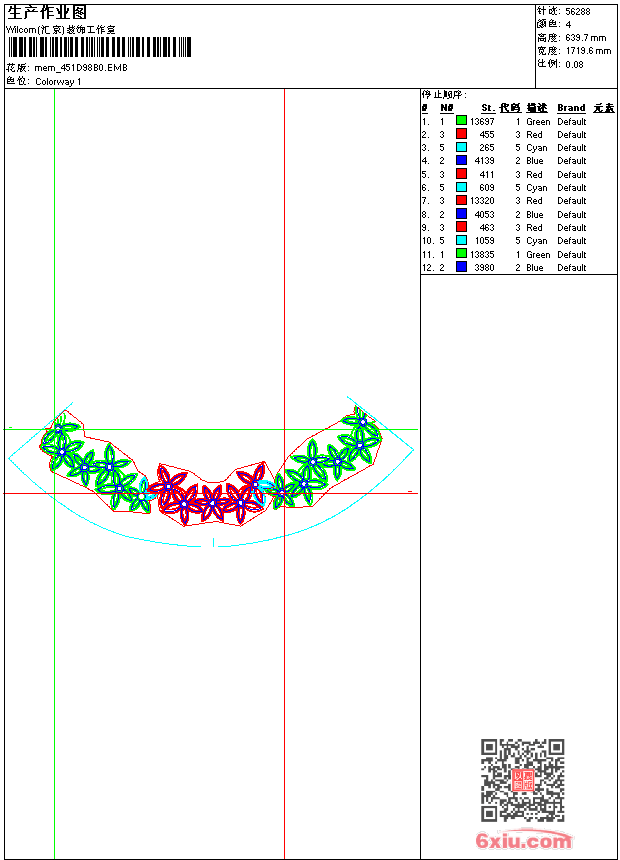Image resolution: width=620 pixels, height=860 pixels.
Task: Pick the cyan swatch in stop row 3
Action: pos(461,148)
